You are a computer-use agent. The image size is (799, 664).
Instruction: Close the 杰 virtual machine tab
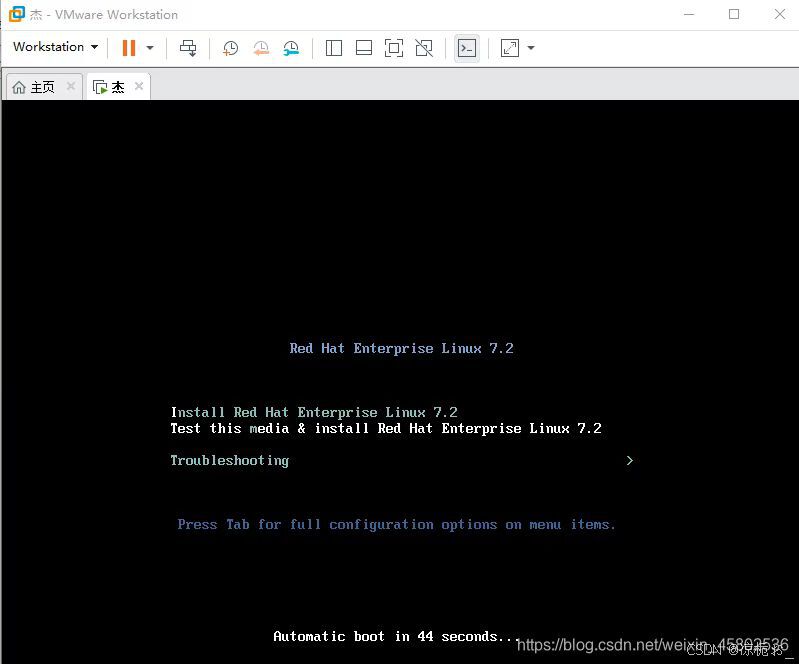[139, 86]
